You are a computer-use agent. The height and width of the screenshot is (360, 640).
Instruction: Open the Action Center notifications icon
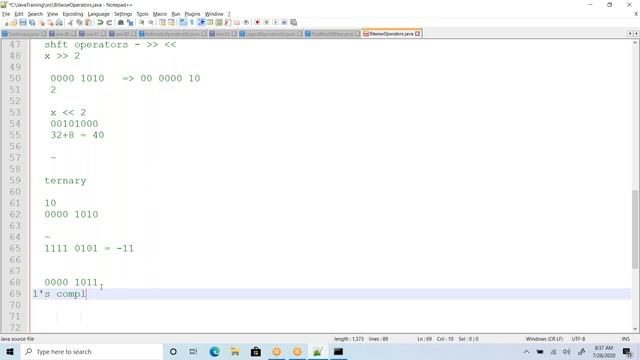point(627,351)
